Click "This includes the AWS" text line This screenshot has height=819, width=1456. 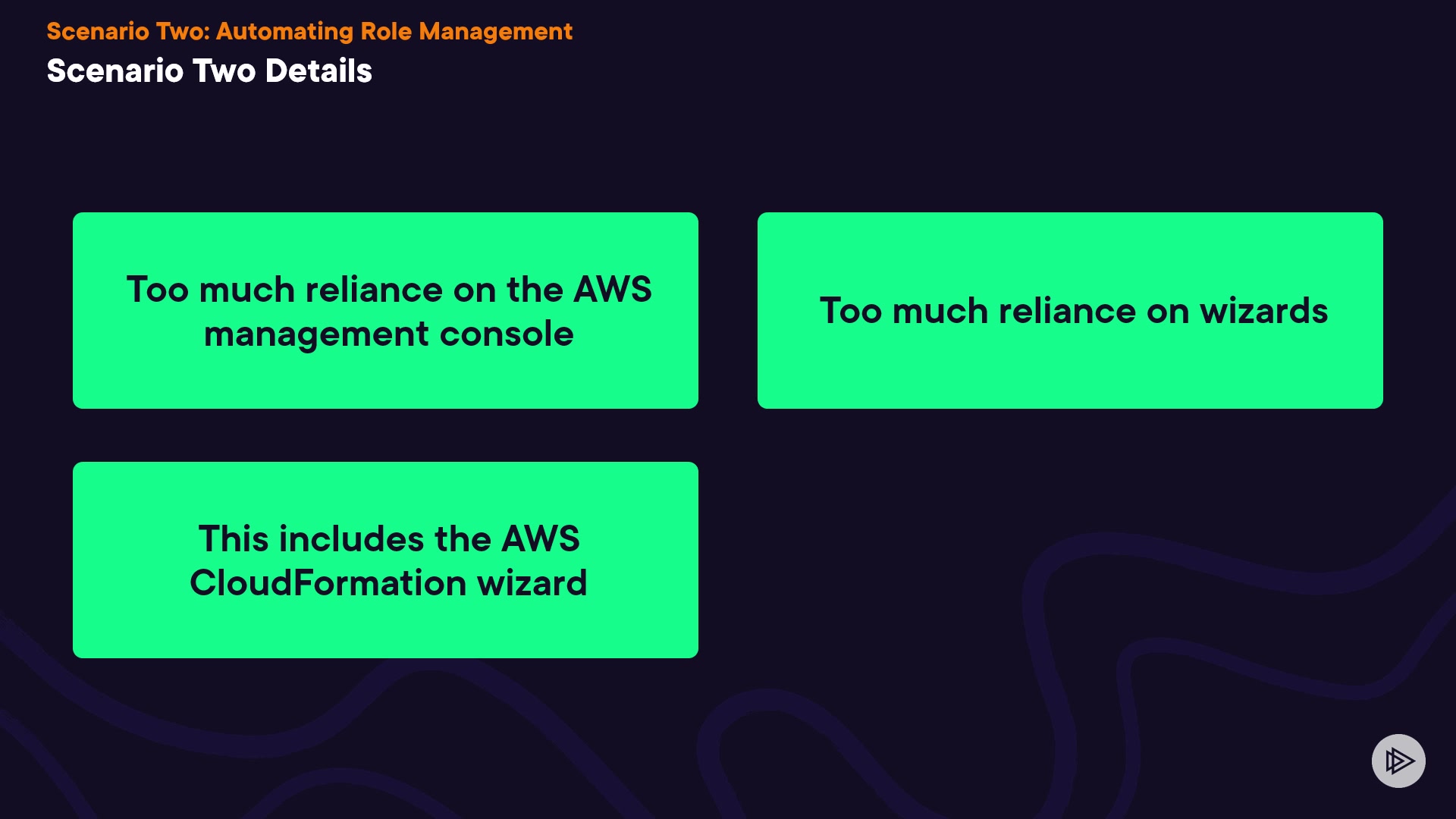click(x=388, y=539)
